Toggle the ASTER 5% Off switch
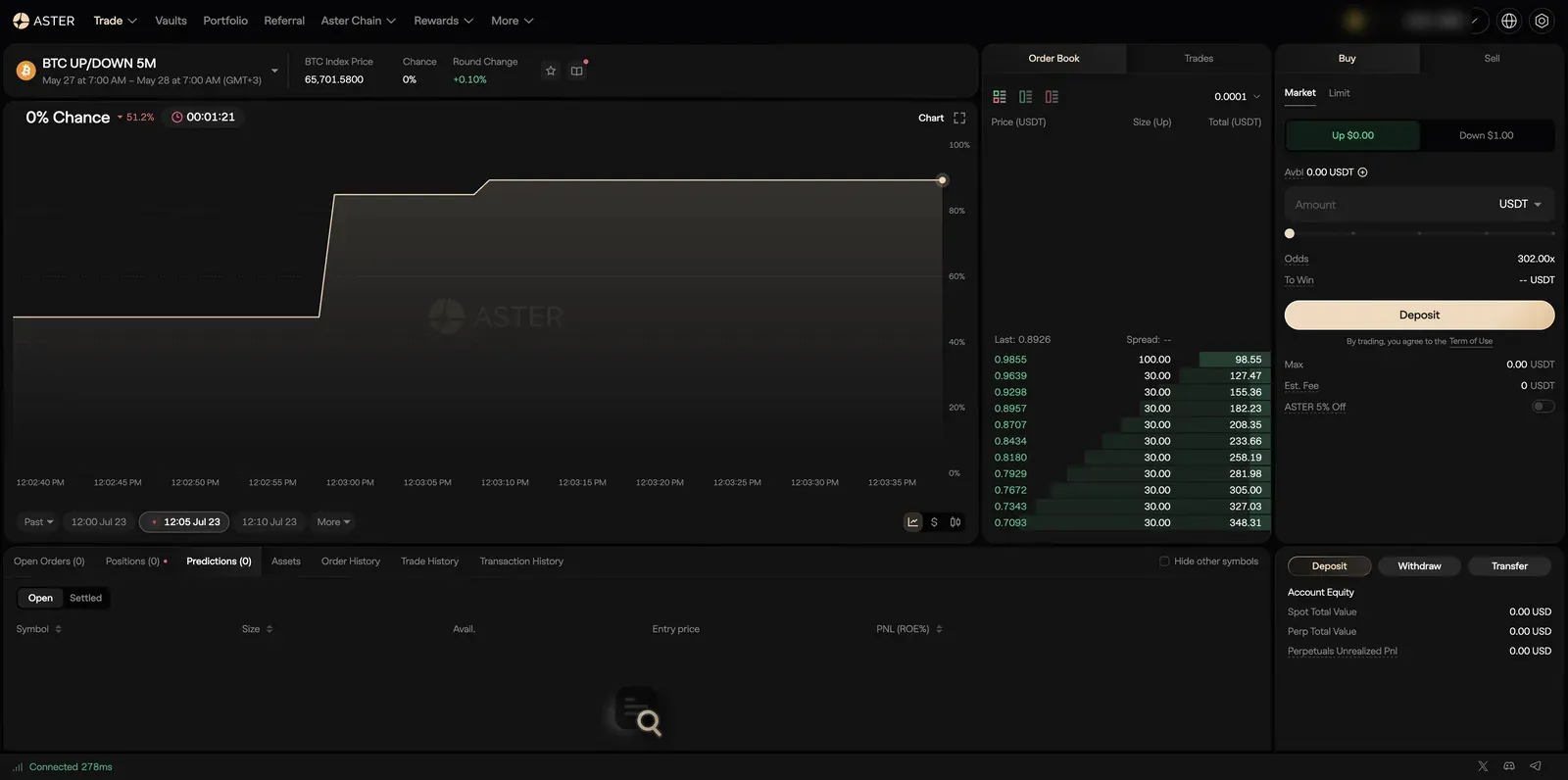The image size is (1568, 780). point(1543,407)
